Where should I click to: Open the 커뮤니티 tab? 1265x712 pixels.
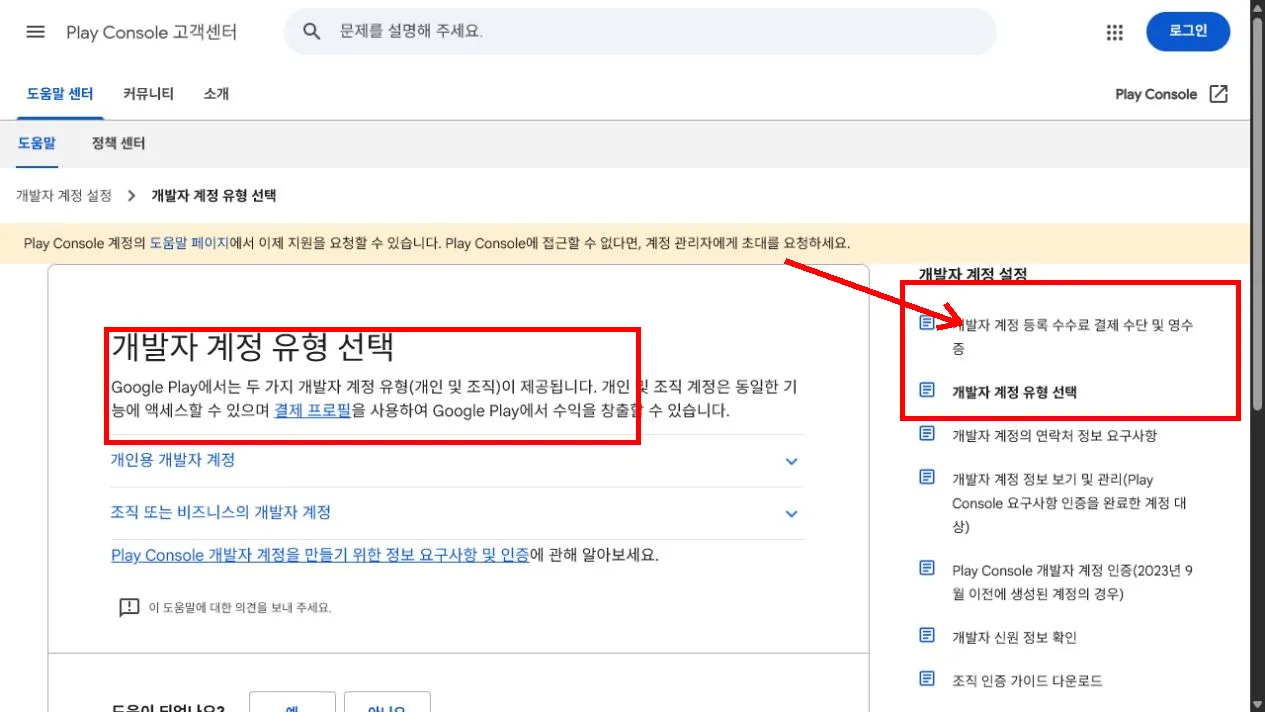148,94
